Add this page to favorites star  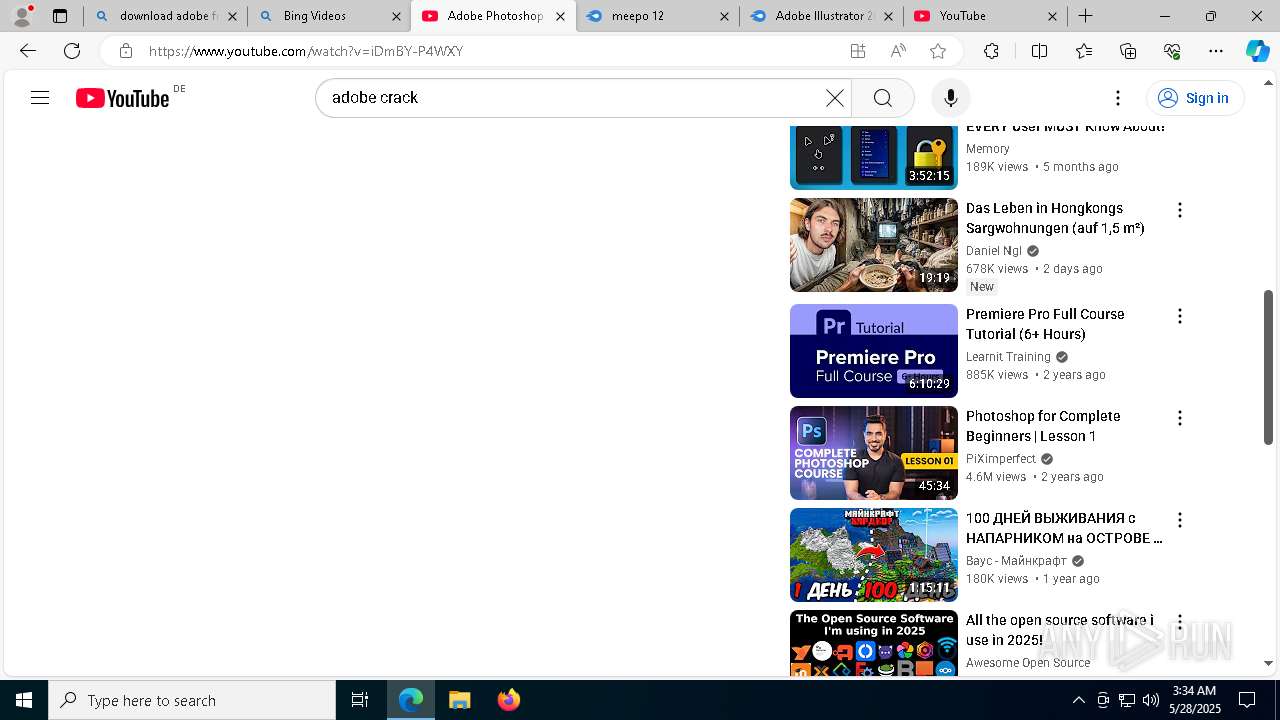938,51
